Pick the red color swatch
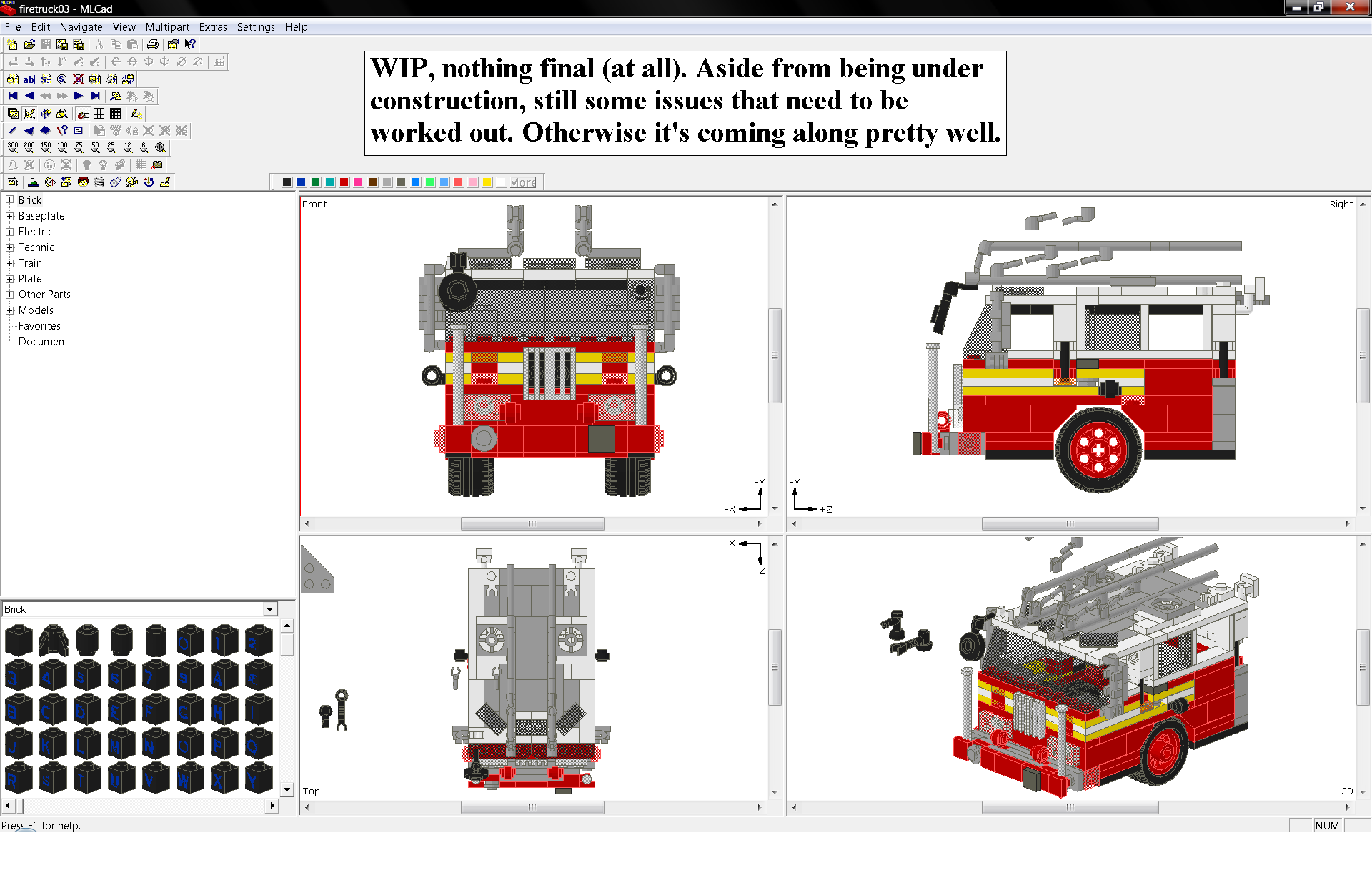The width and height of the screenshot is (1372, 878). click(x=344, y=182)
